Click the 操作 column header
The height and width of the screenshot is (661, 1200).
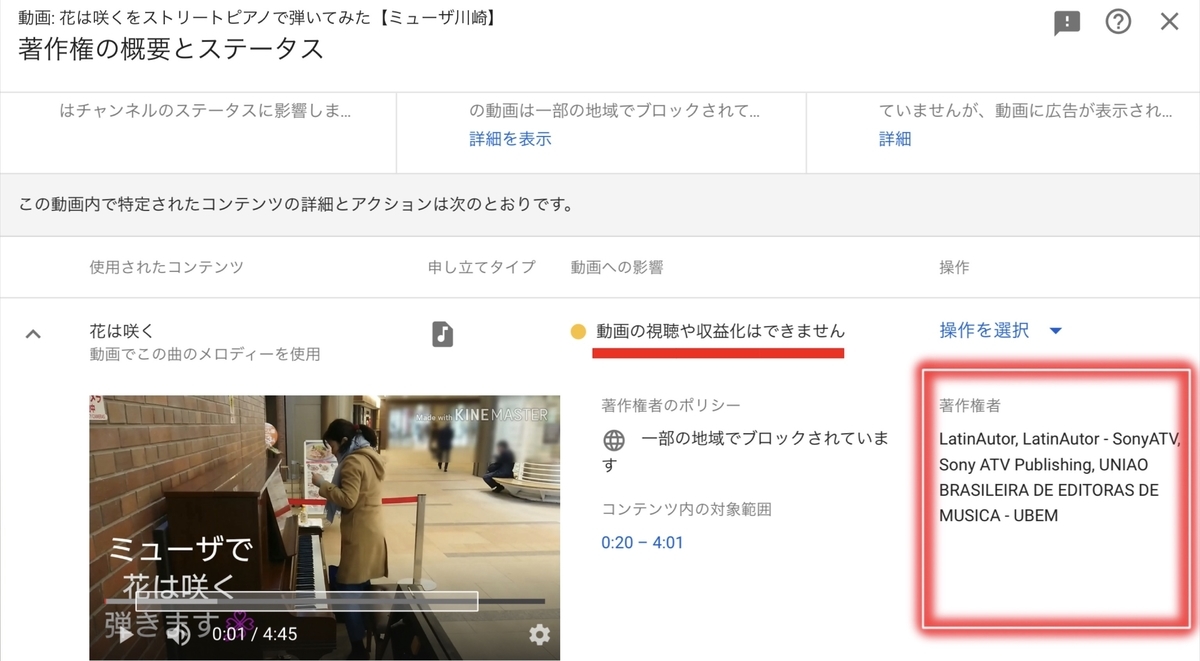[954, 267]
